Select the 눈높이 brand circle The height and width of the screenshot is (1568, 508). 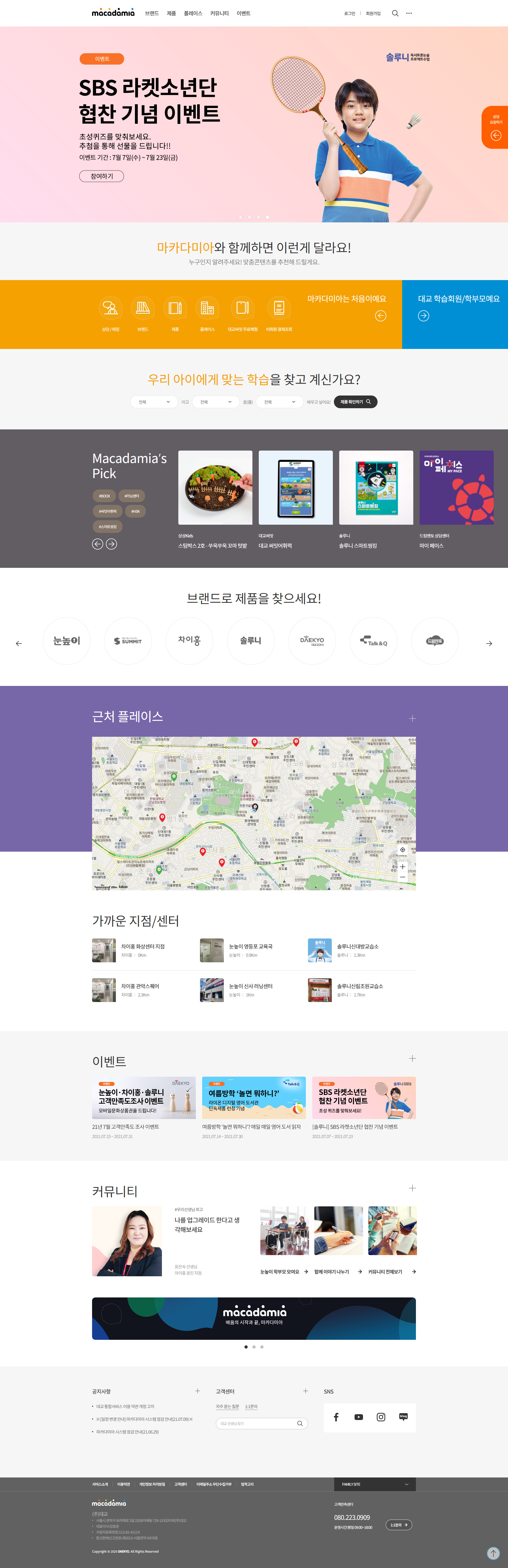66,640
